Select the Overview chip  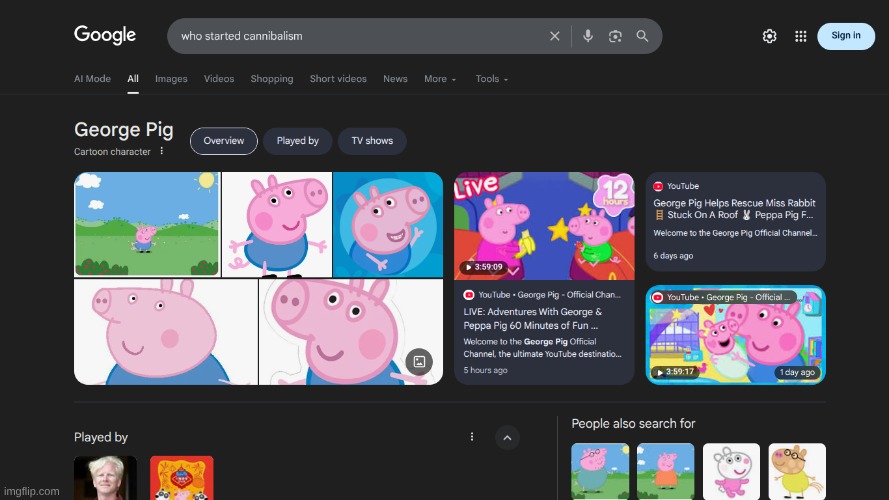point(223,141)
